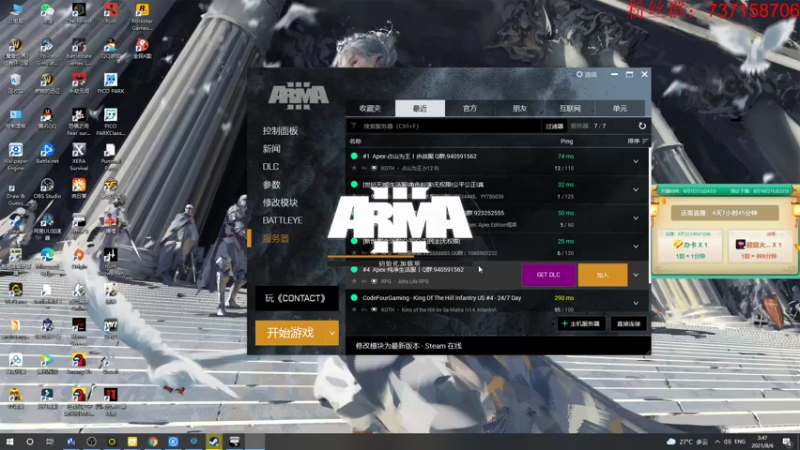Click the orange 加入 join button
Image resolution: width=800 pixels, height=450 pixels.
point(603,275)
